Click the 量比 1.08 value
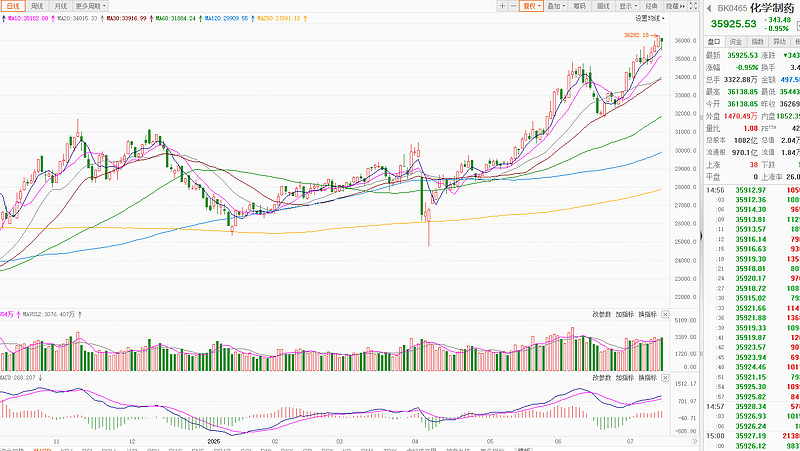The height and width of the screenshot is (451, 800). click(x=751, y=129)
